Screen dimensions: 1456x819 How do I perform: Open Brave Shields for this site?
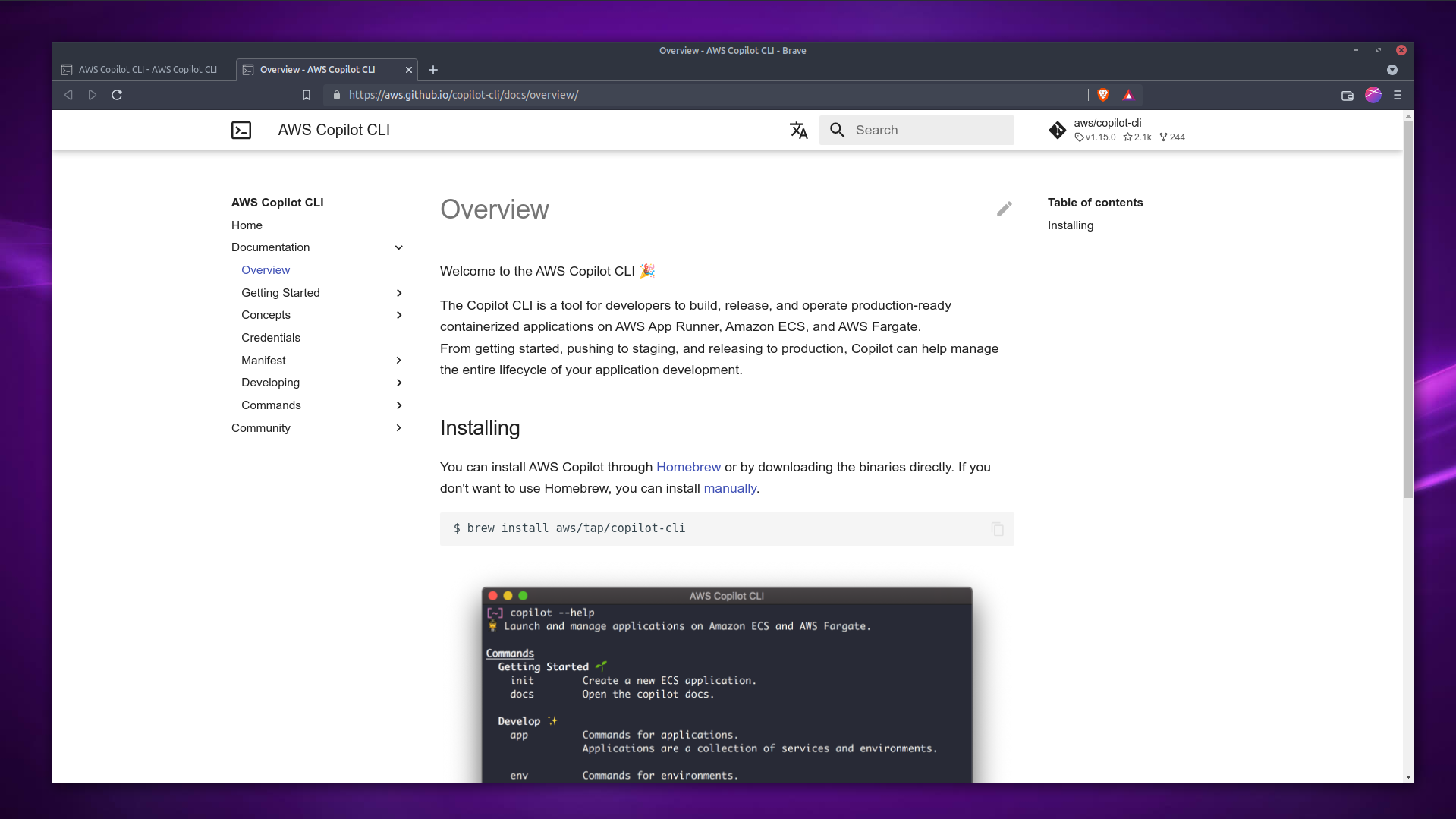click(1103, 95)
